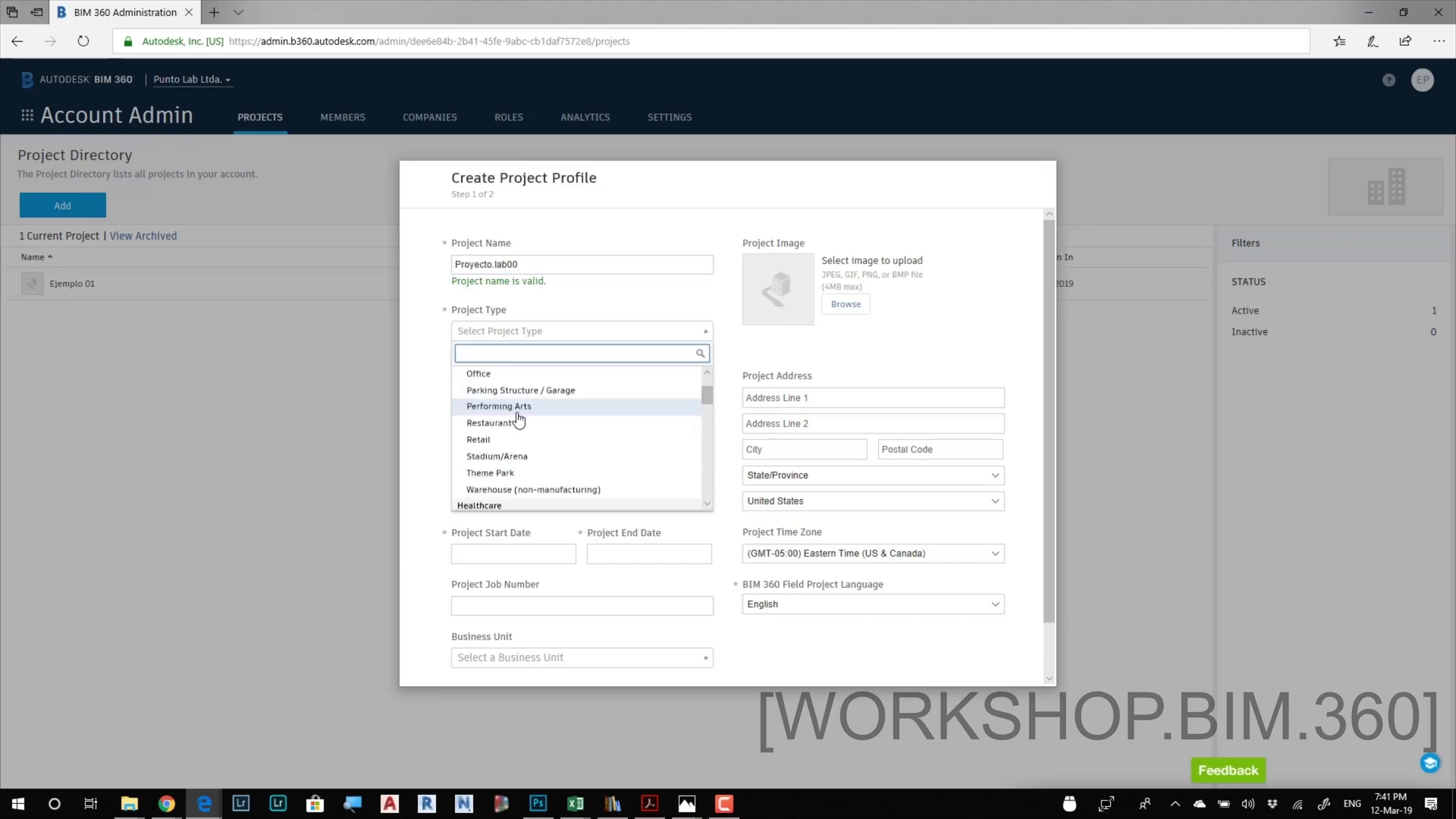Open Photoshop from the taskbar

pos(538,804)
